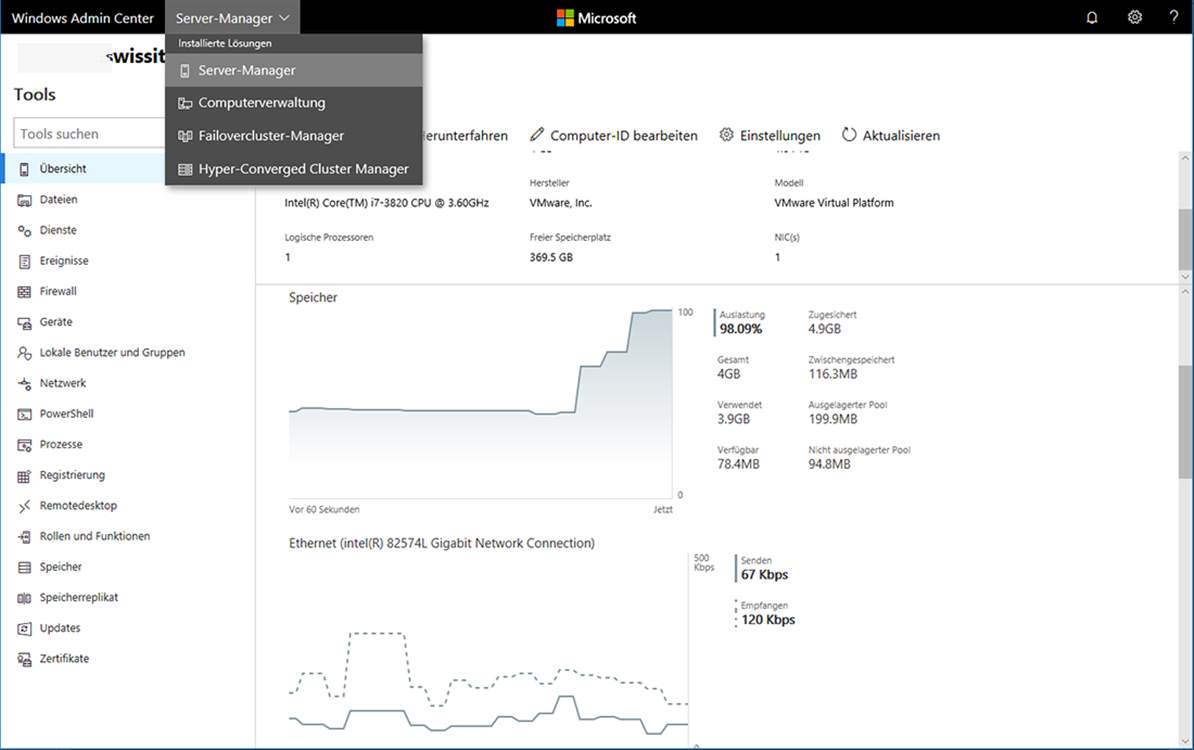Click the Prozesse icon
The width and height of the screenshot is (1194, 750).
24,445
